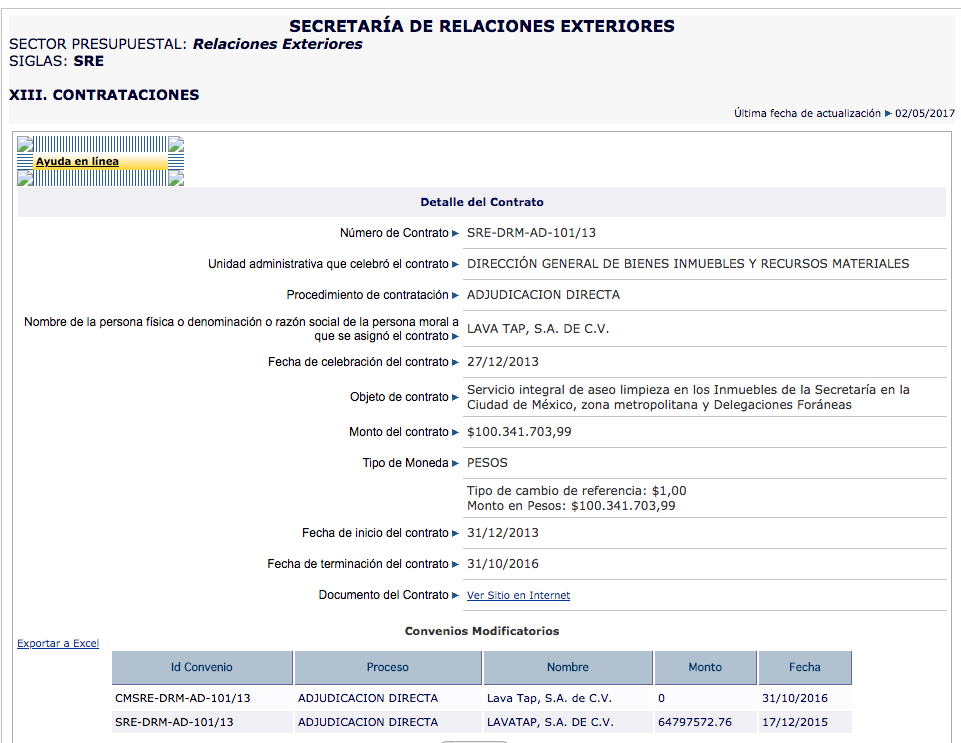Click the Ver Sitio en Internet link
961x743 pixels.
pyautogui.click(x=518, y=596)
